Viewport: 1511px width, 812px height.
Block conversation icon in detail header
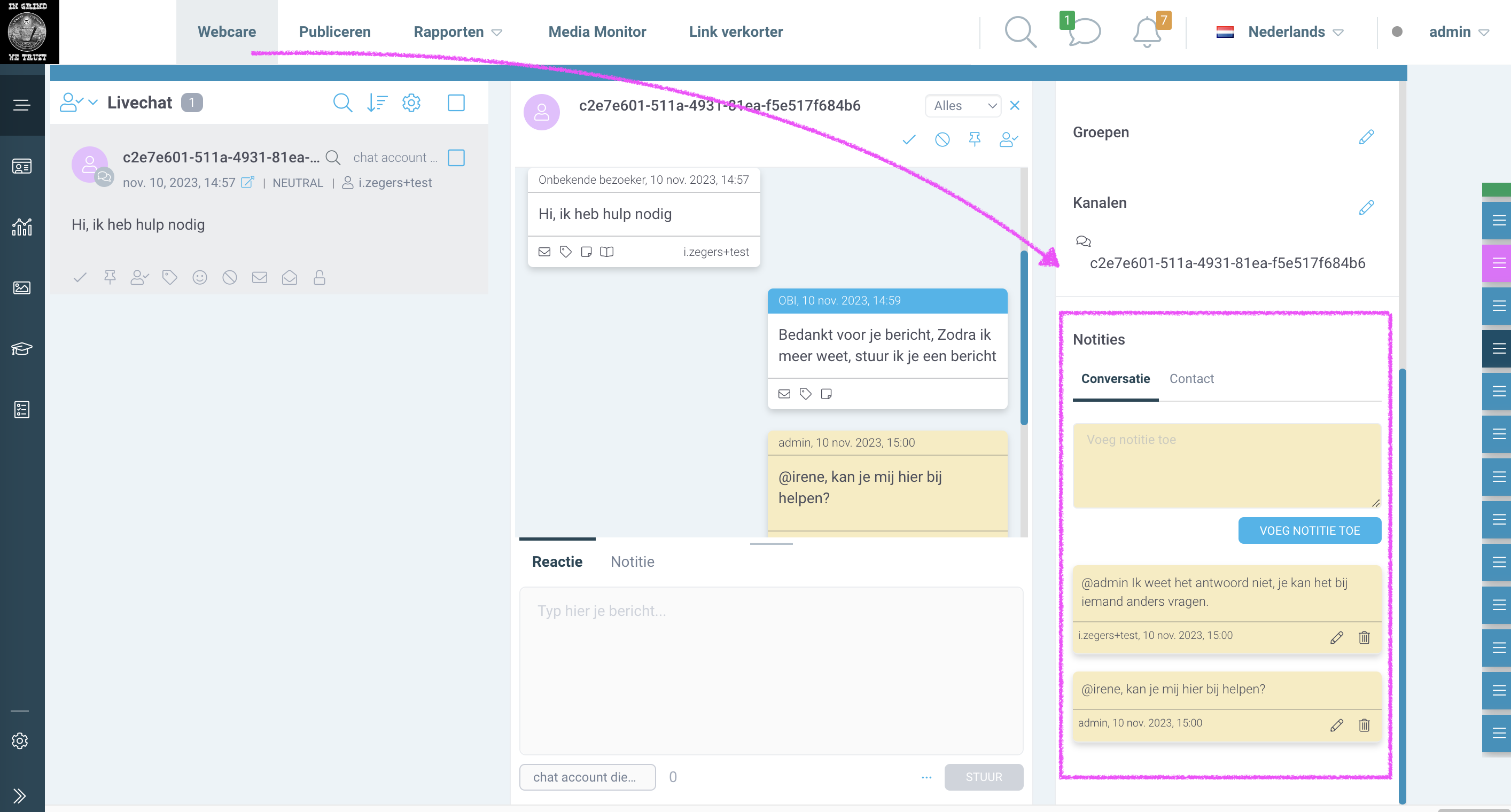tap(942, 139)
